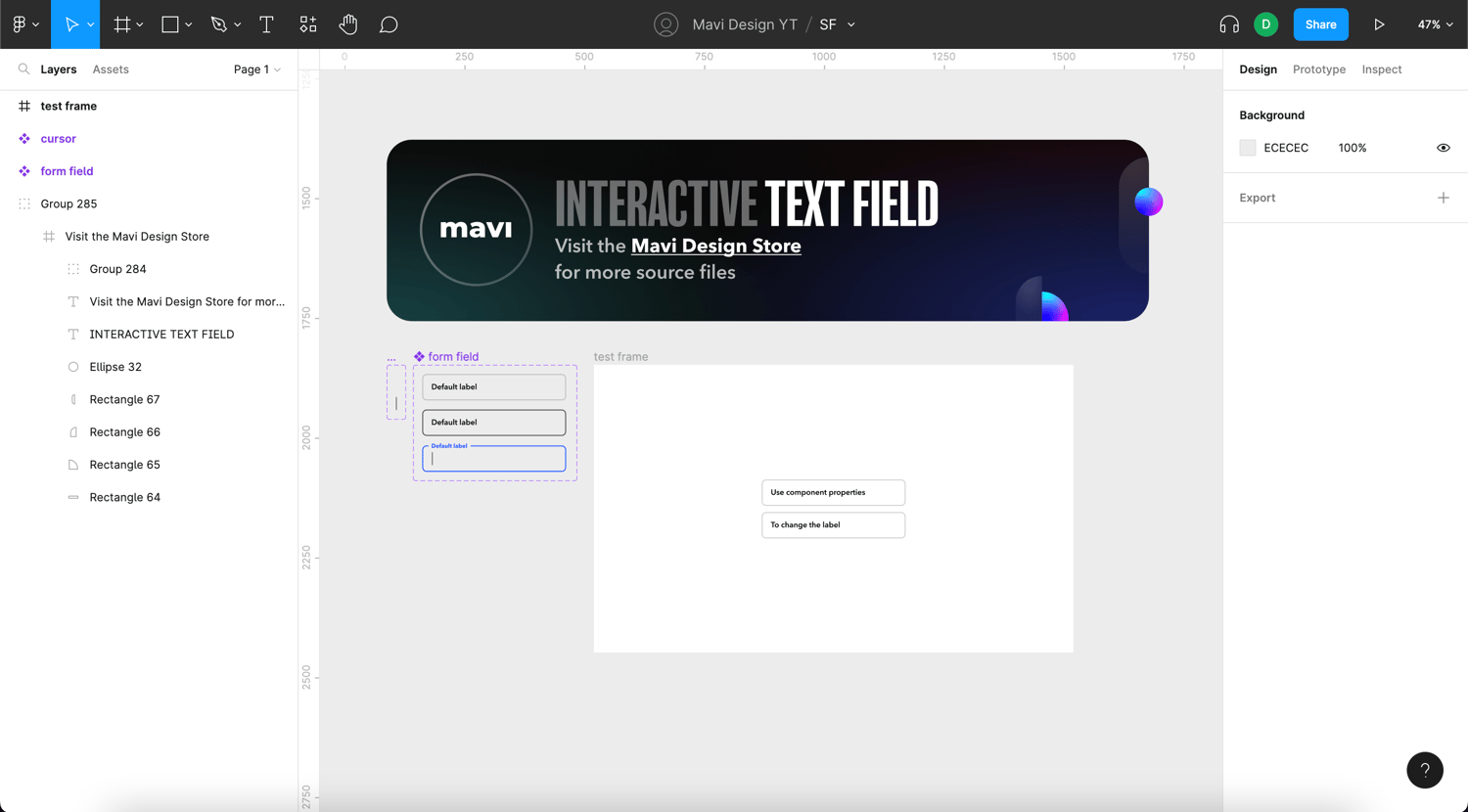Start audio conversation with headphones icon
The image size is (1468, 812).
pos(1229,24)
